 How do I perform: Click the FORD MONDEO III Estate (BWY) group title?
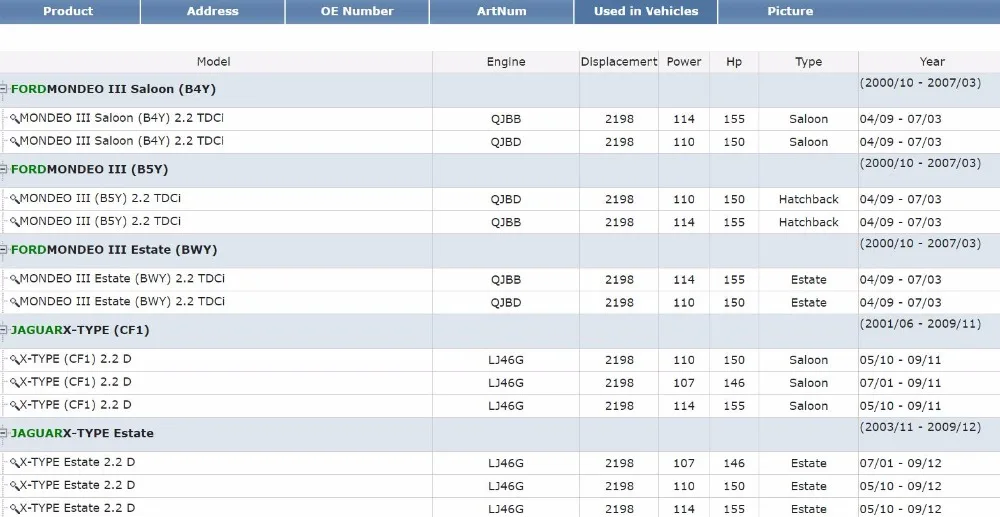tap(114, 250)
